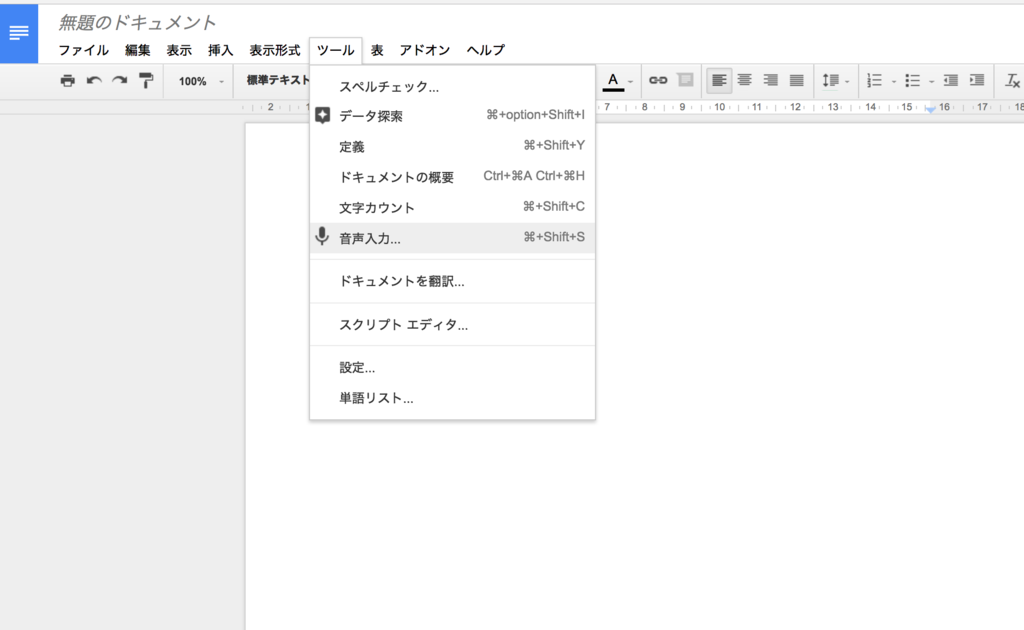This screenshot has height=630, width=1024.
Task: Click the print icon
Action: click(67, 81)
